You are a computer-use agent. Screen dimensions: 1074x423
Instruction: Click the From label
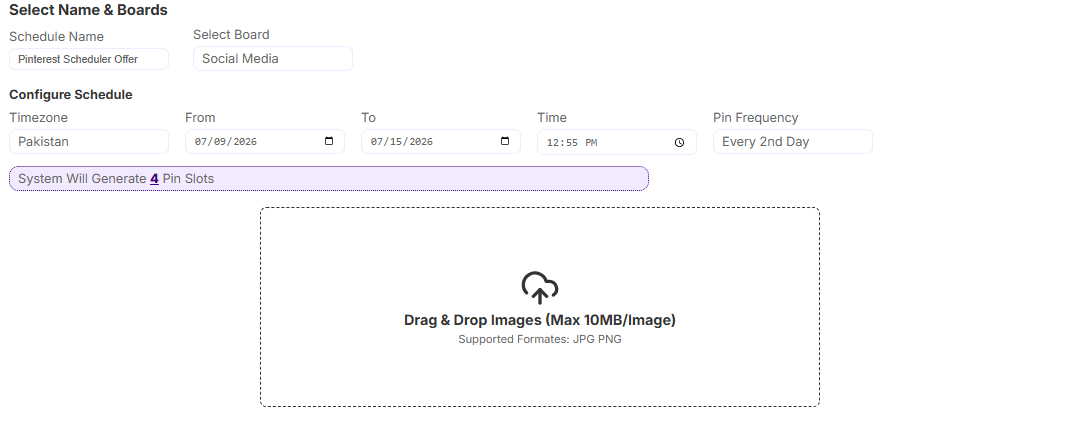click(x=200, y=118)
